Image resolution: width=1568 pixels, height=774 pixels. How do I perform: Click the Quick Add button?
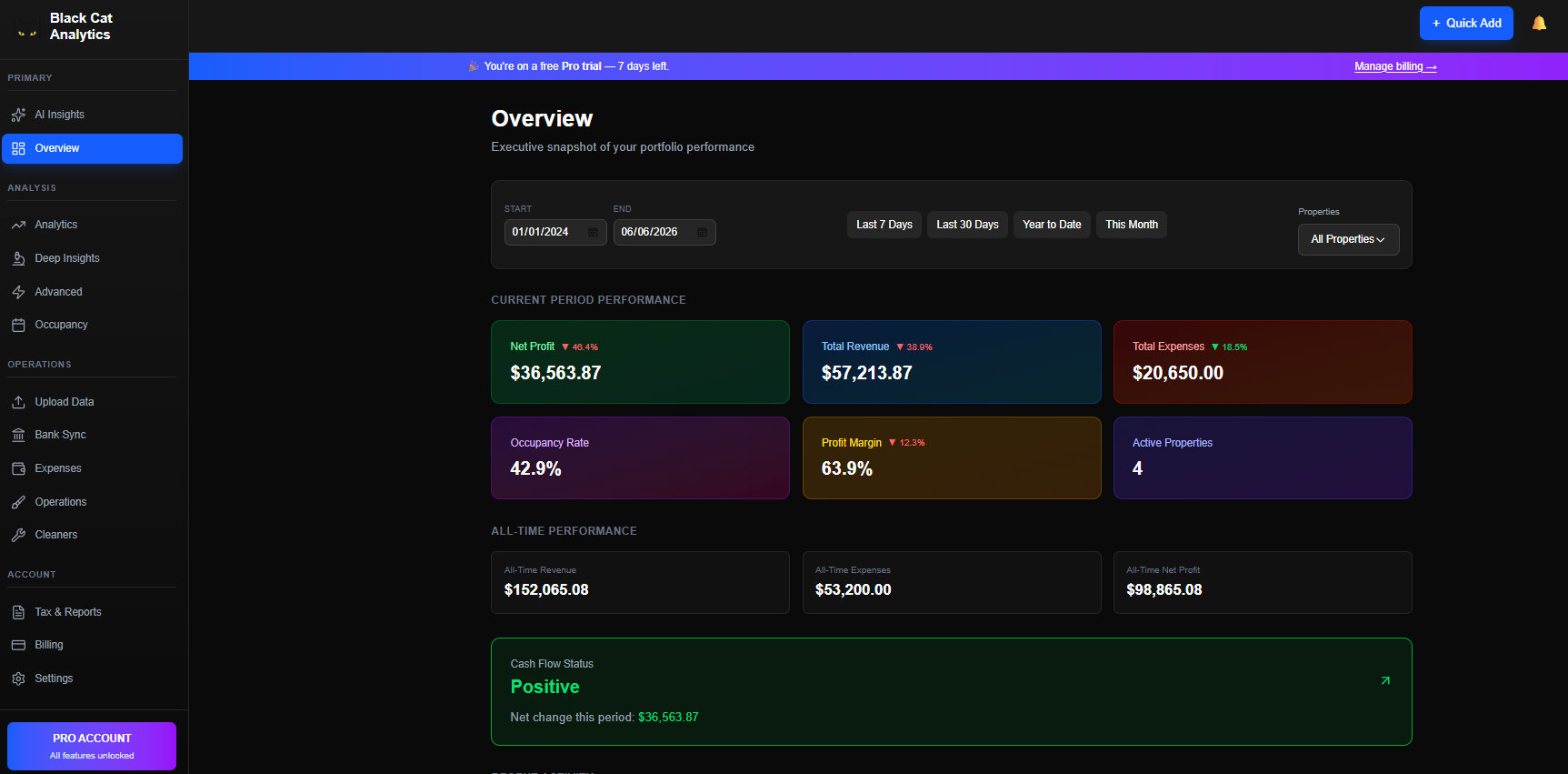[x=1466, y=23]
